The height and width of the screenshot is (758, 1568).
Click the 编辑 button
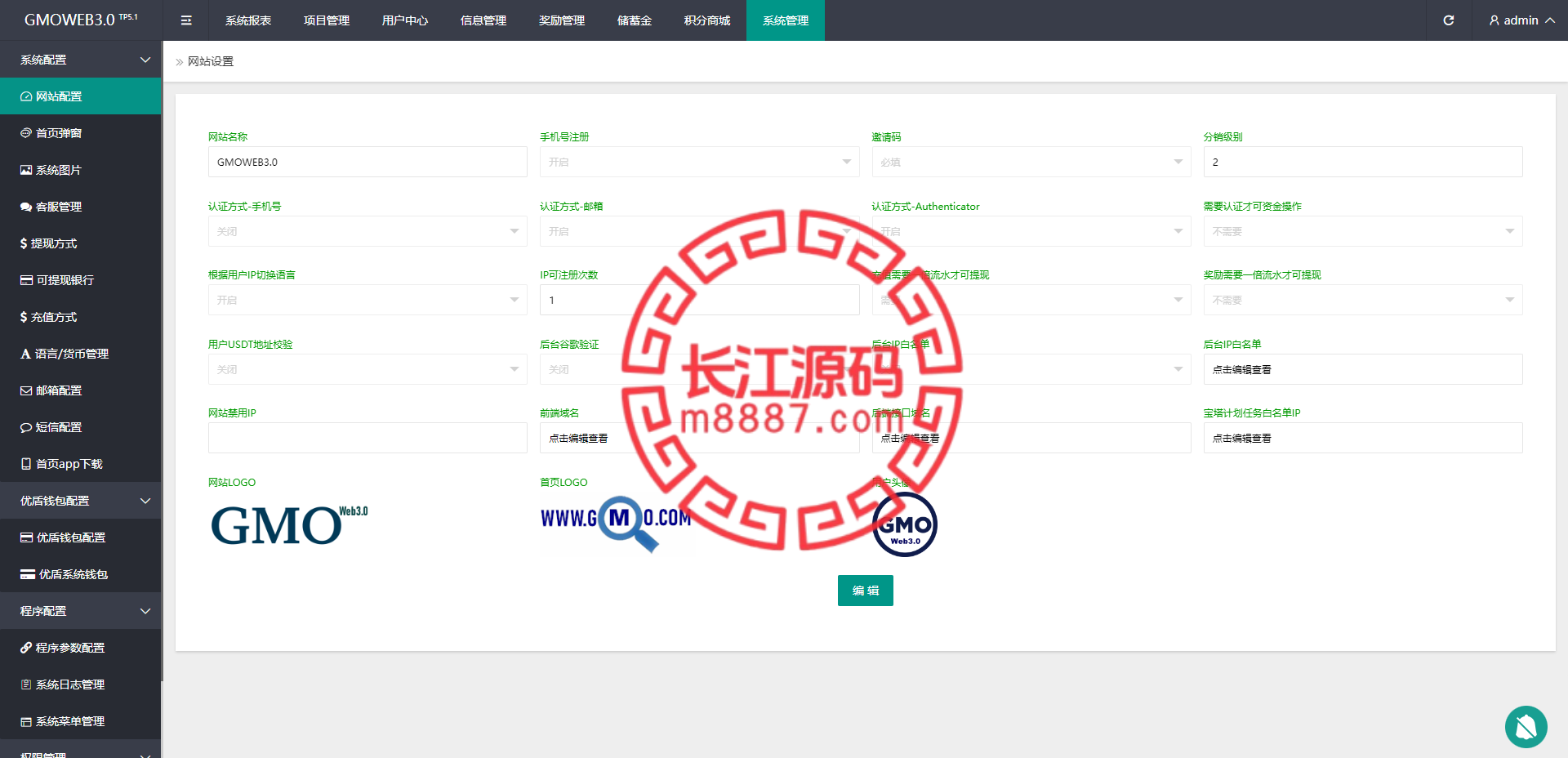(x=866, y=591)
